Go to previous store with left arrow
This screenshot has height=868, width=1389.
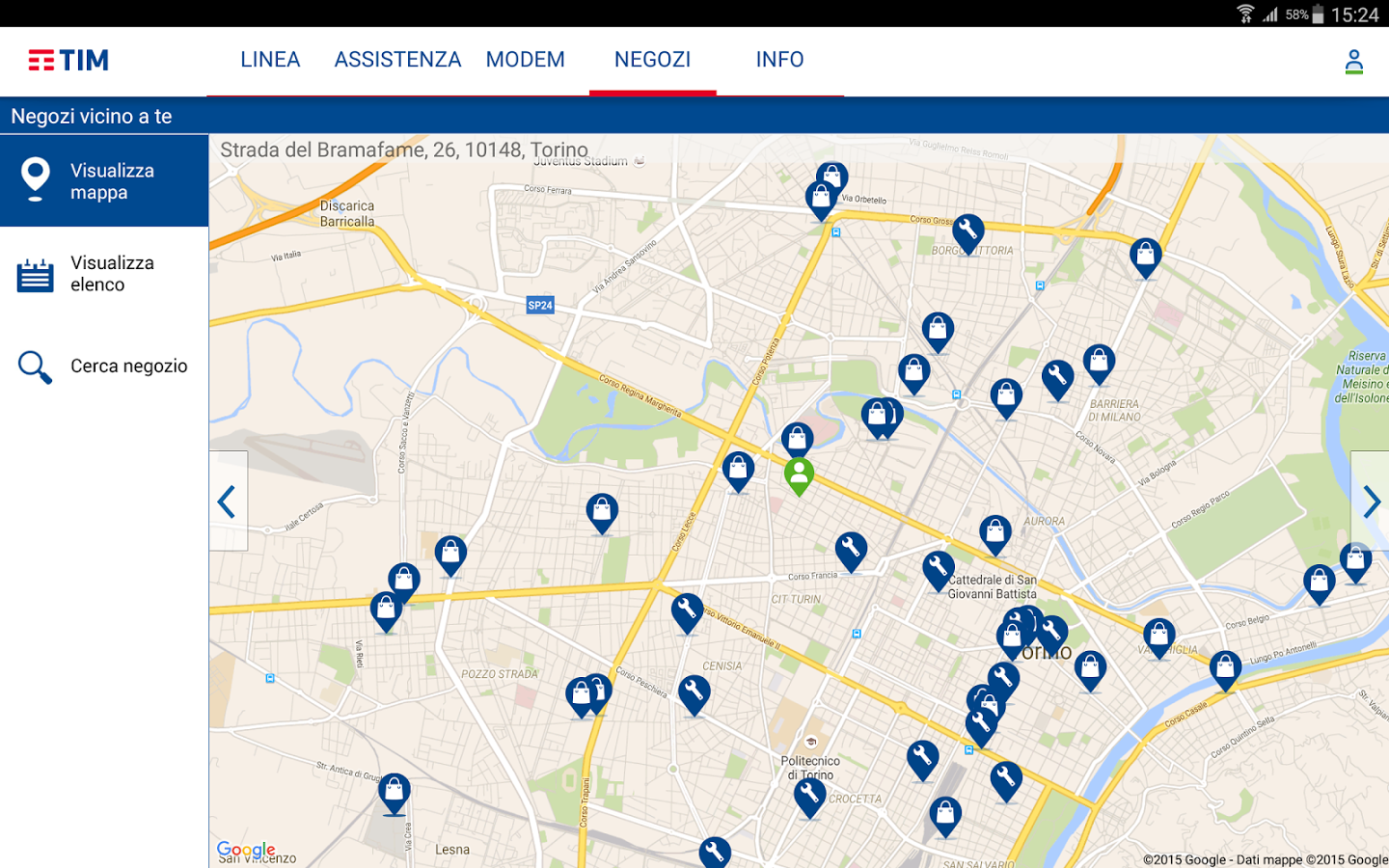(x=228, y=502)
